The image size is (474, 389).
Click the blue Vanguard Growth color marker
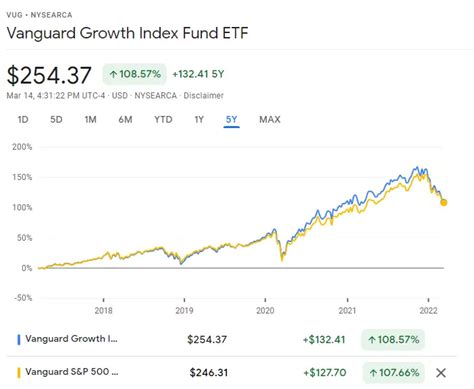[19, 340]
